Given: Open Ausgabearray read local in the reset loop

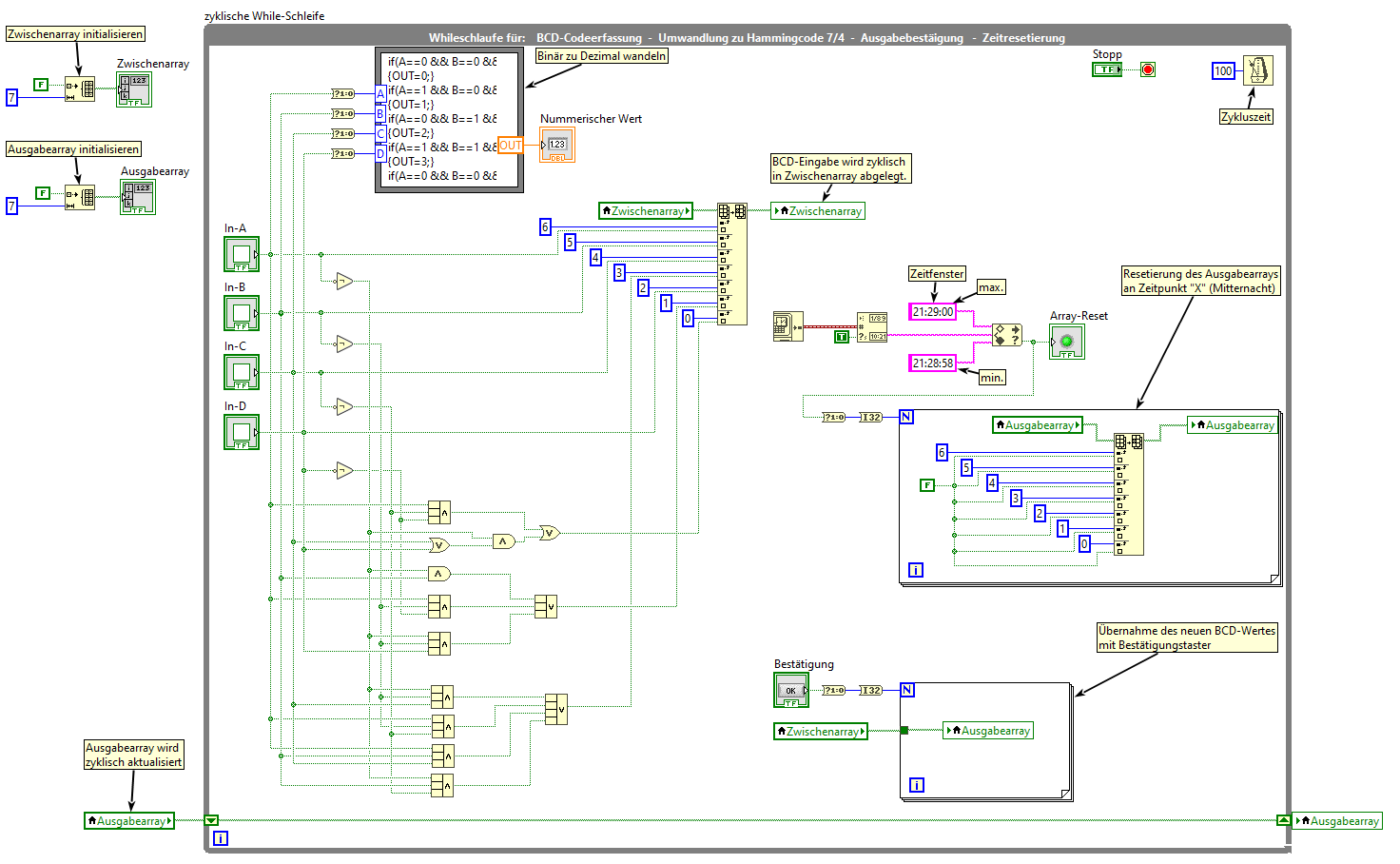Looking at the screenshot, I should coord(1038,425).
